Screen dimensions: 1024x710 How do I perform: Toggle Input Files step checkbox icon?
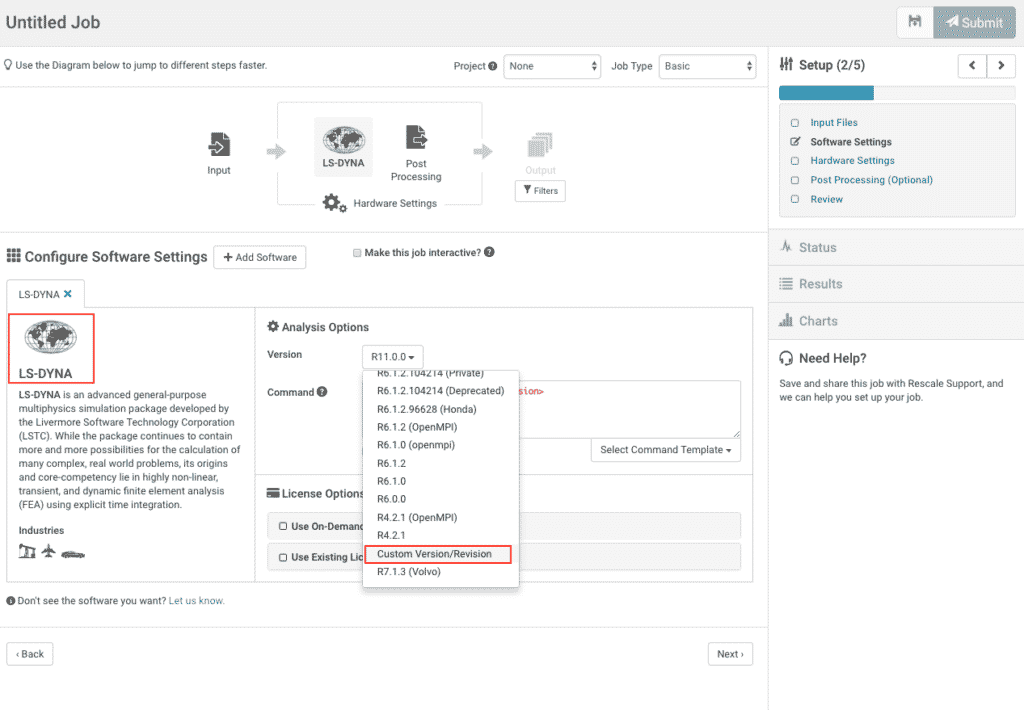[x=795, y=123]
